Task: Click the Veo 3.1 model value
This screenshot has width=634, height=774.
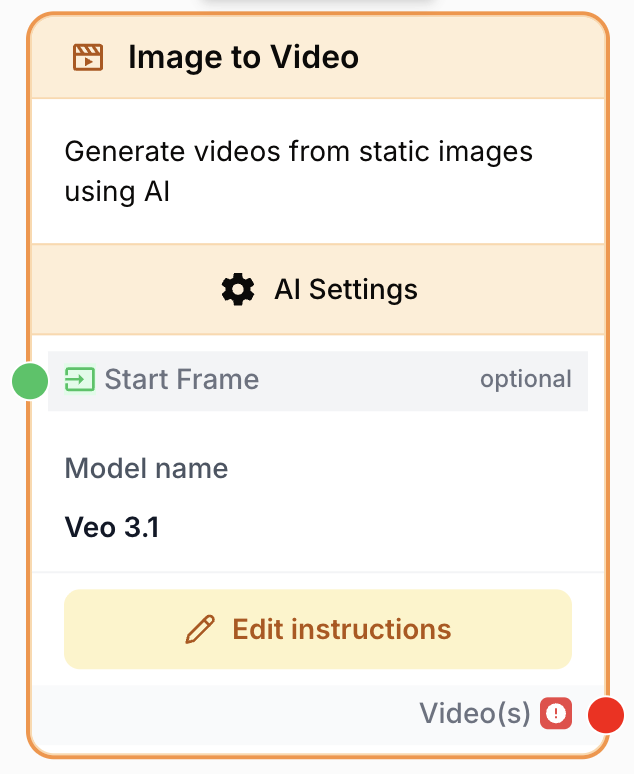Action: (x=112, y=527)
